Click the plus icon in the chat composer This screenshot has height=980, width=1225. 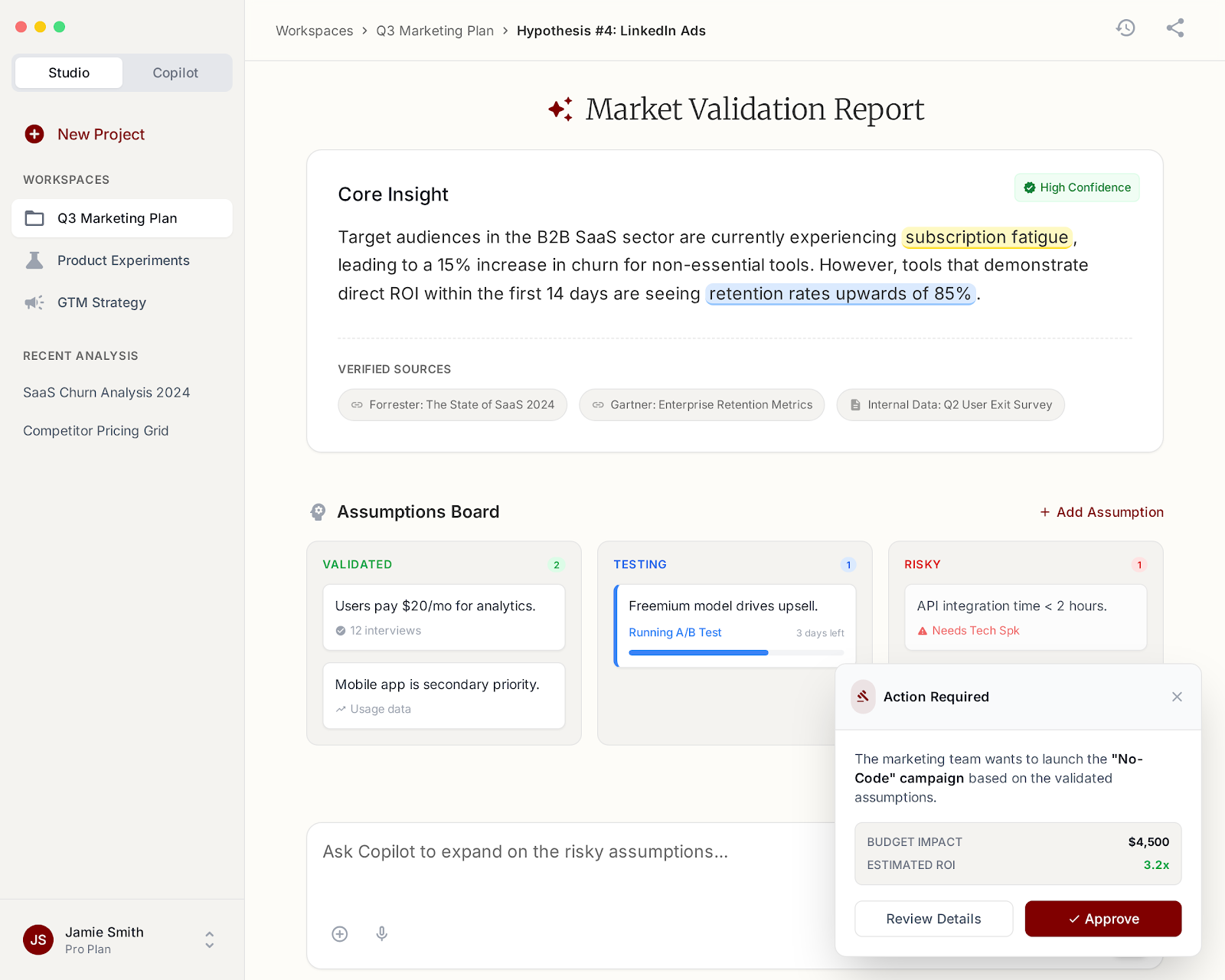click(340, 933)
